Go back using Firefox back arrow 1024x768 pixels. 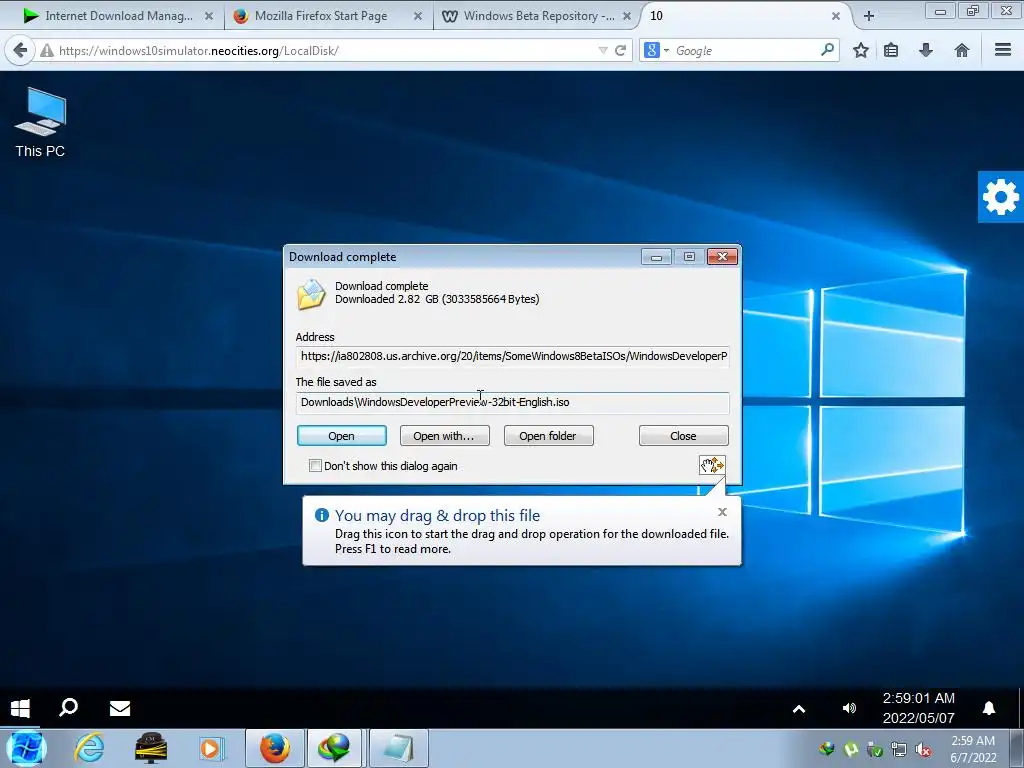[x=20, y=50]
